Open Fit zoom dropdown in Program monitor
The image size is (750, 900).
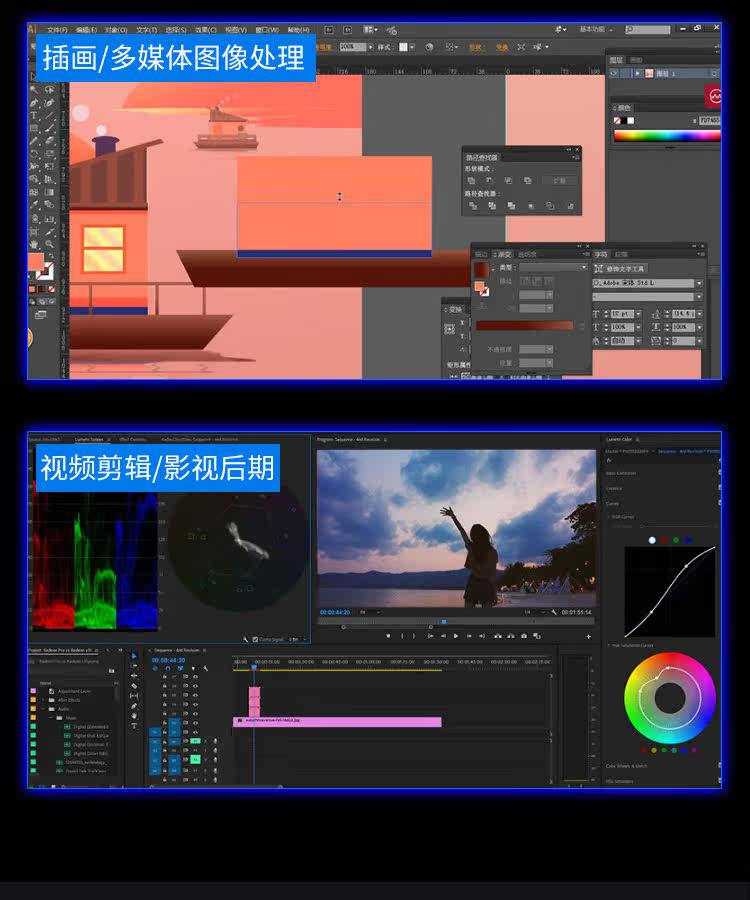pyautogui.click(x=370, y=612)
